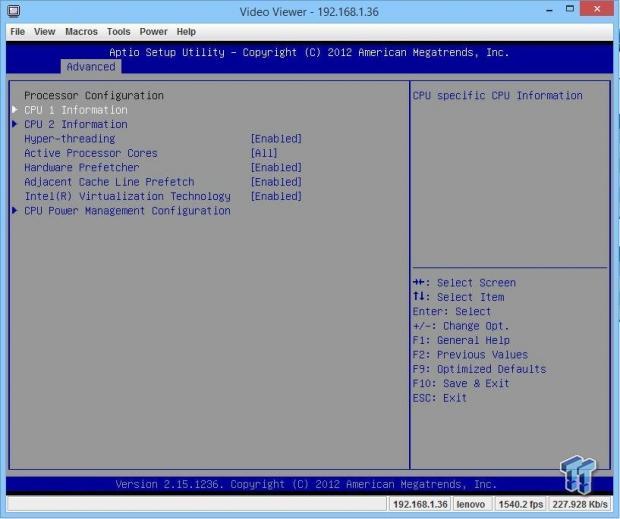The height and width of the screenshot is (519, 620).
Task: Close the Video Viewer window
Action: tap(597, 9)
